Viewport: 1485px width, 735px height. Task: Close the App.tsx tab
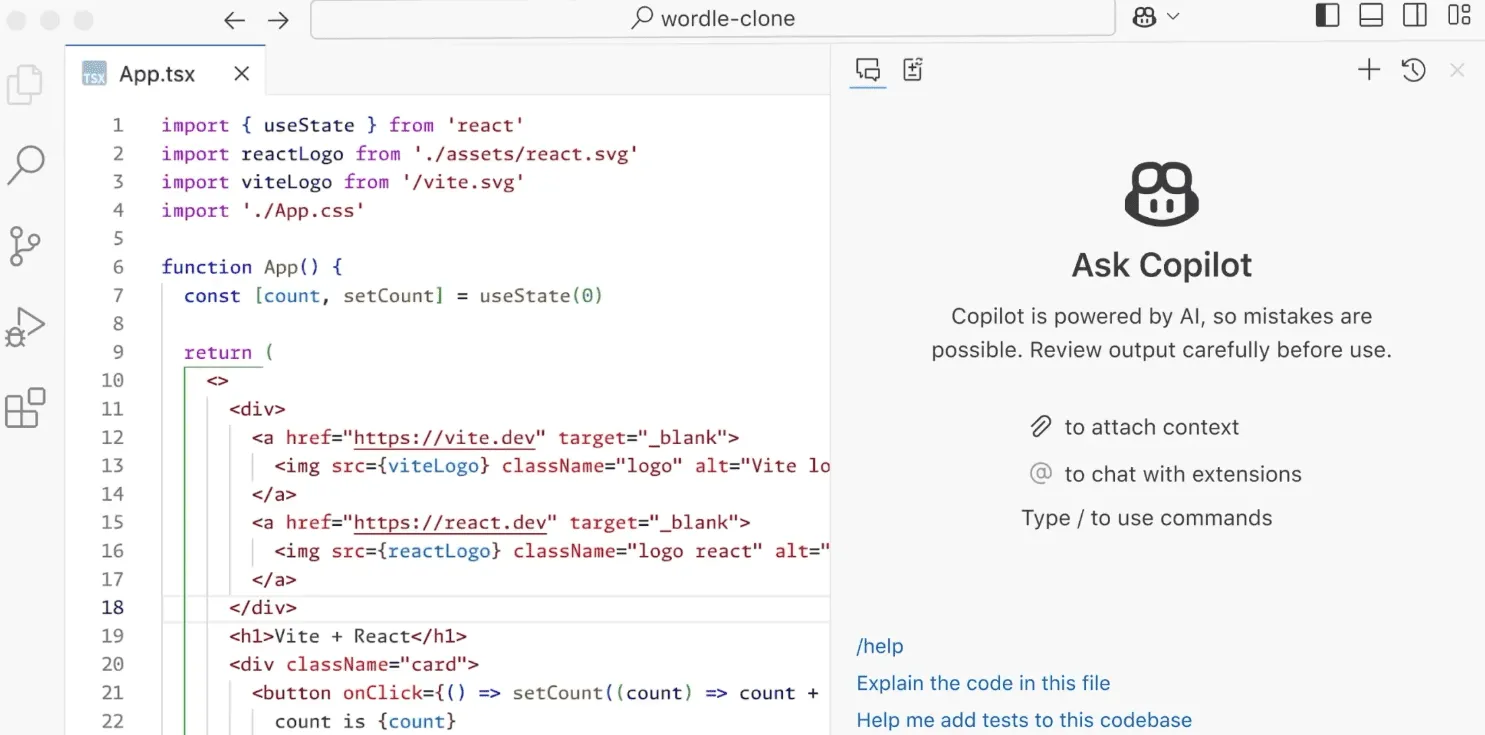[241, 74]
